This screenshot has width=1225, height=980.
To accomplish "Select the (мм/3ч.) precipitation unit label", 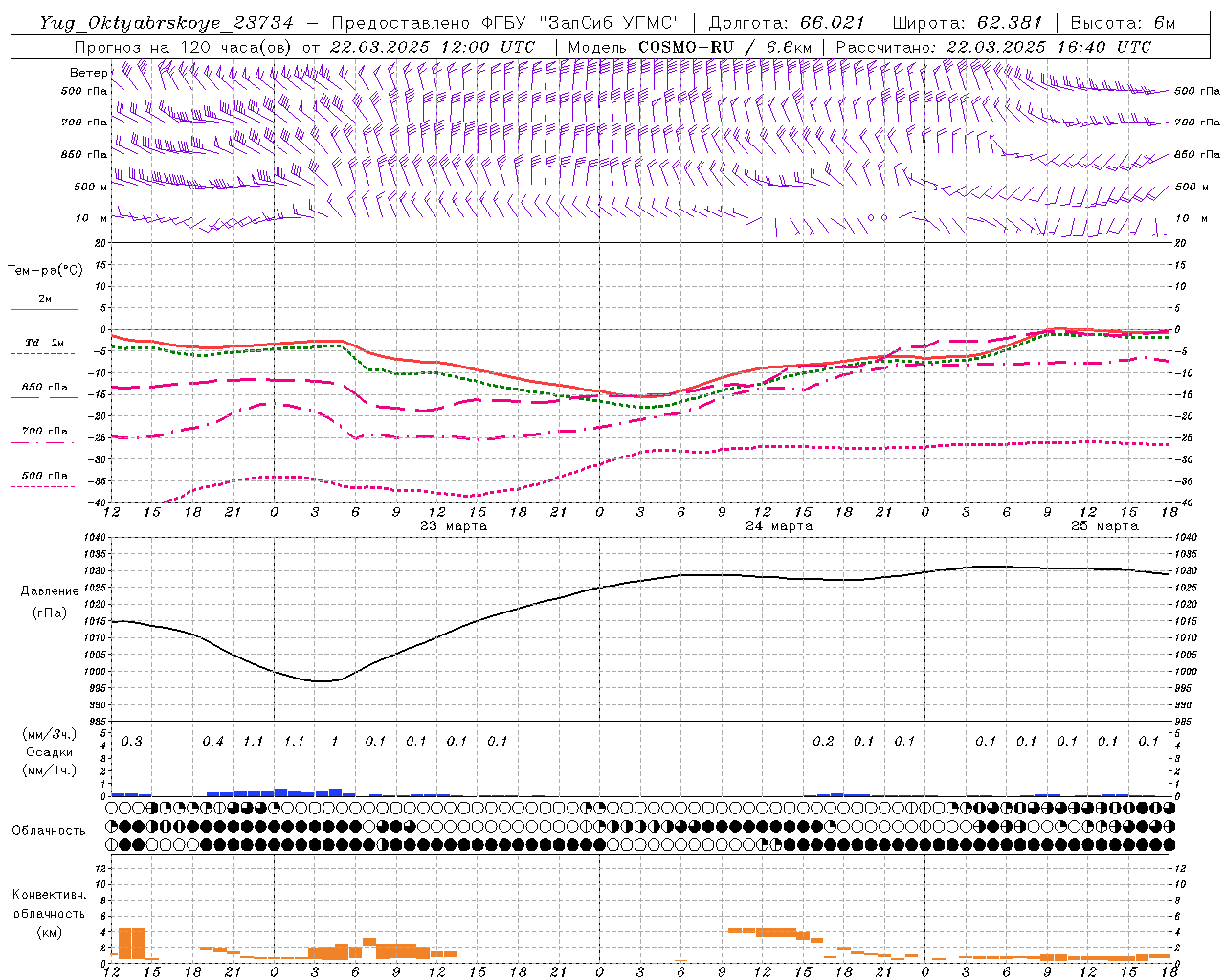I will (x=50, y=735).
